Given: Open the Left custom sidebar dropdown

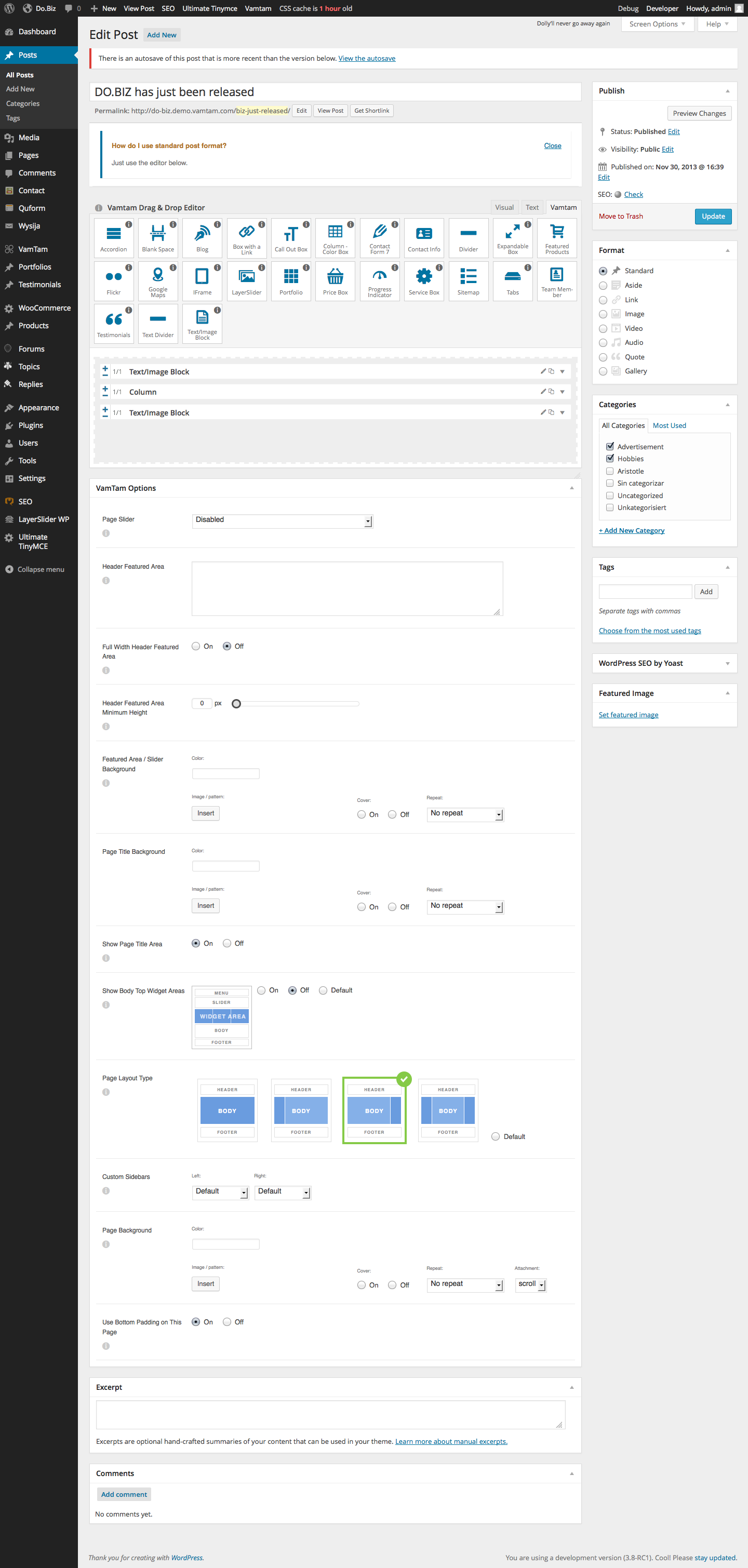Looking at the screenshot, I should click(220, 1192).
